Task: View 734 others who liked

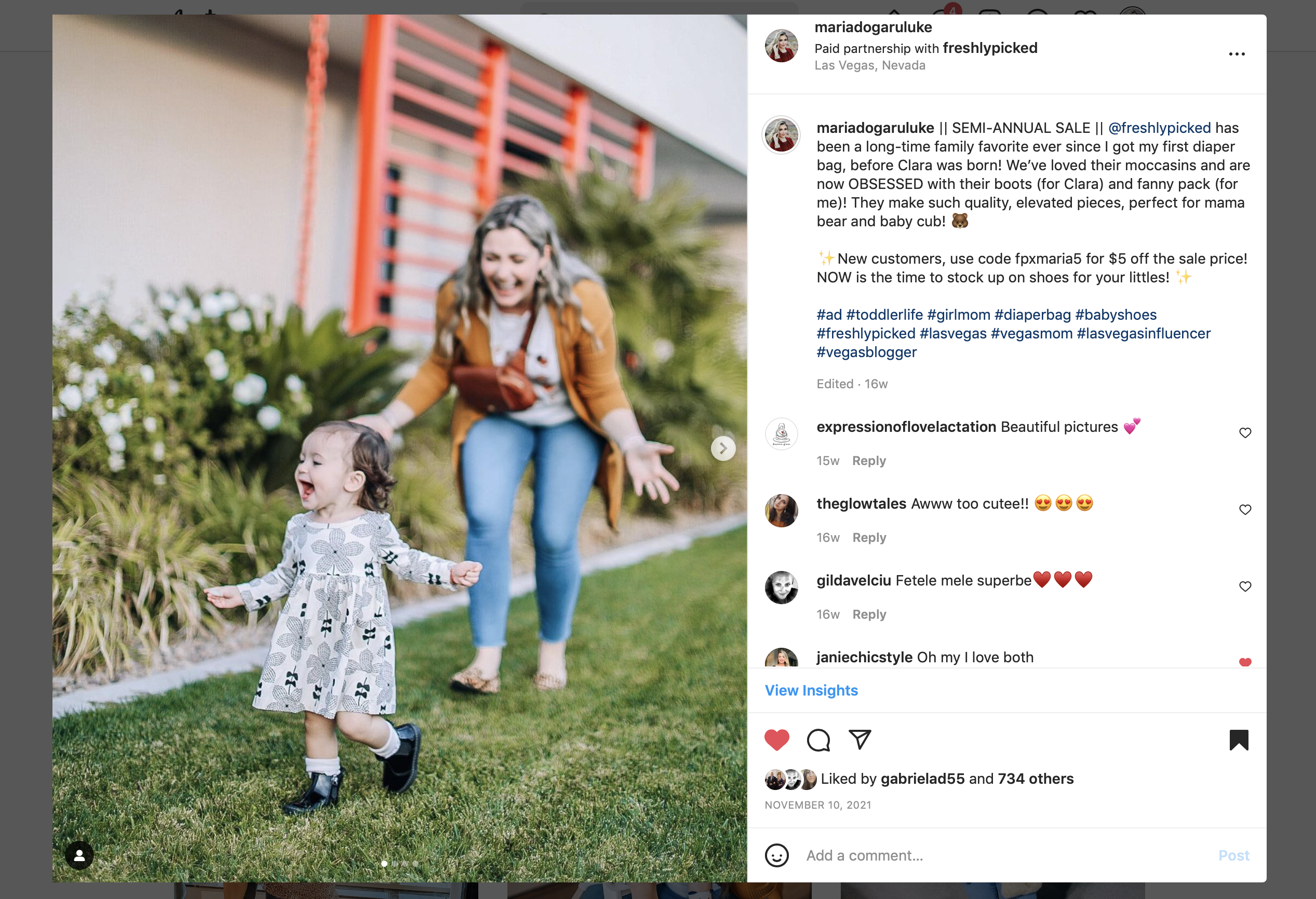Action: coord(1035,779)
